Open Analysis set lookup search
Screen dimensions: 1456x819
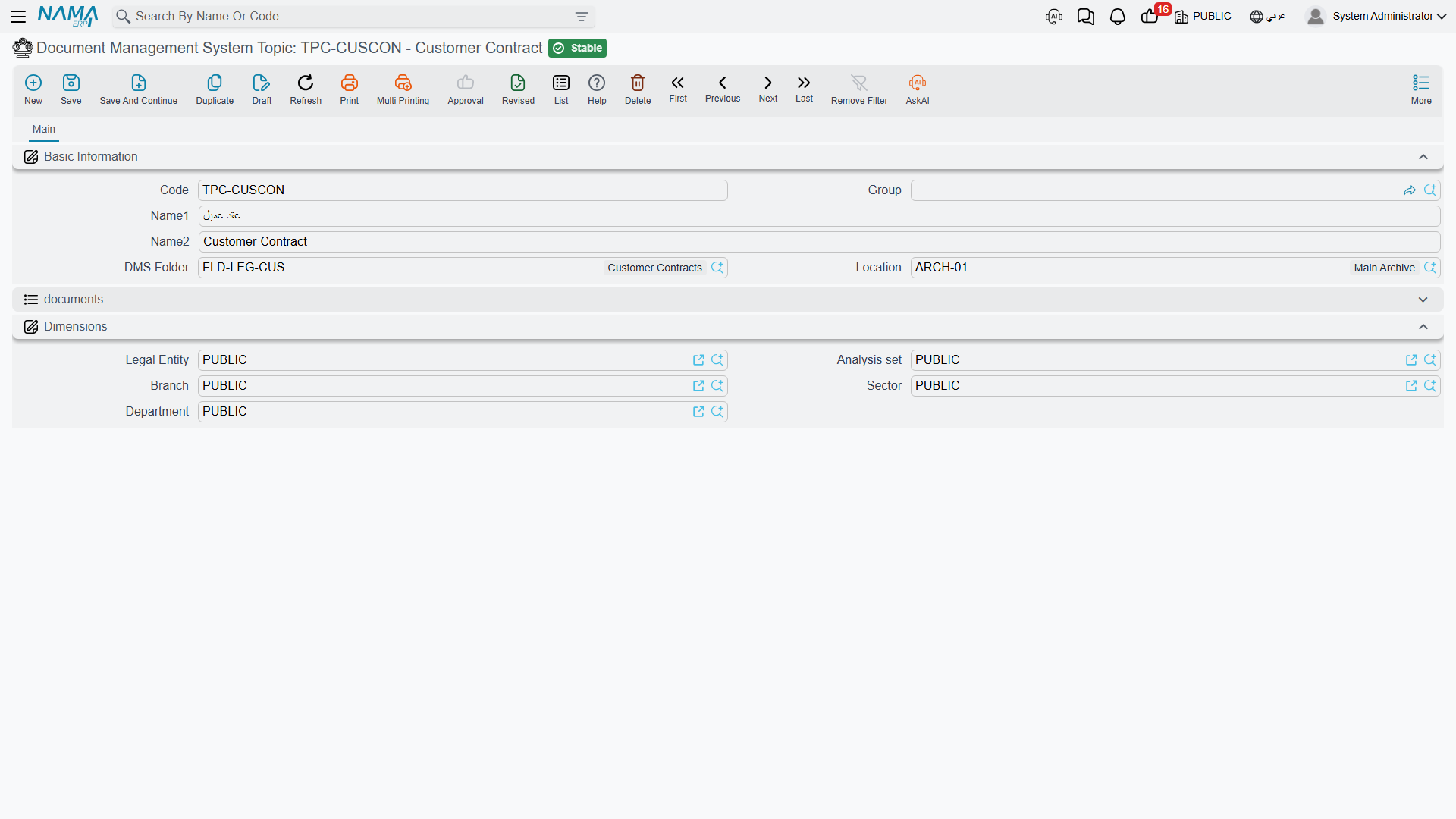point(1430,360)
